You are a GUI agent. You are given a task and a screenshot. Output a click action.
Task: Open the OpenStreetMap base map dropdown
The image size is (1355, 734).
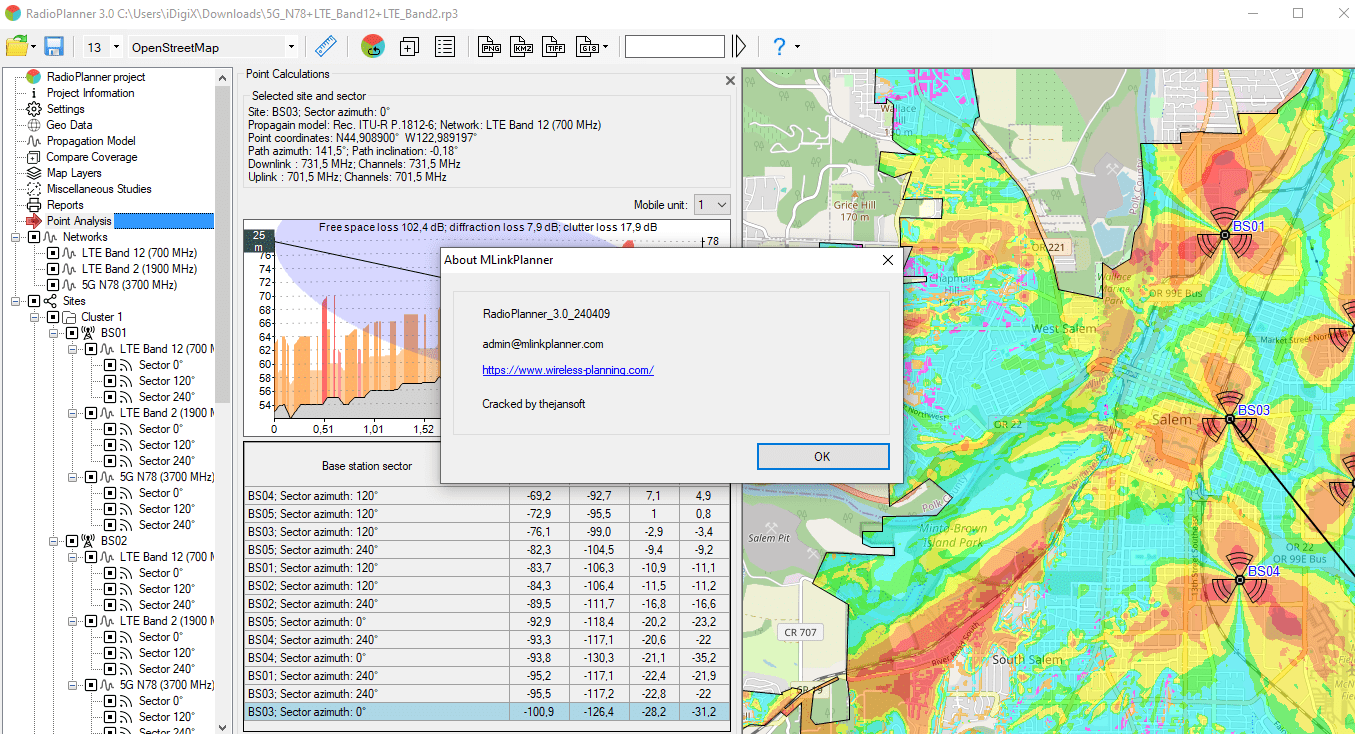pyautogui.click(x=291, y=47)
